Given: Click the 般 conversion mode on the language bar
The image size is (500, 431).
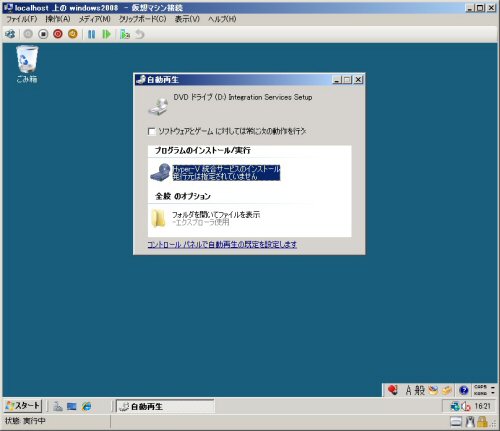Looking at the screenshot, I should click(420, 390).
